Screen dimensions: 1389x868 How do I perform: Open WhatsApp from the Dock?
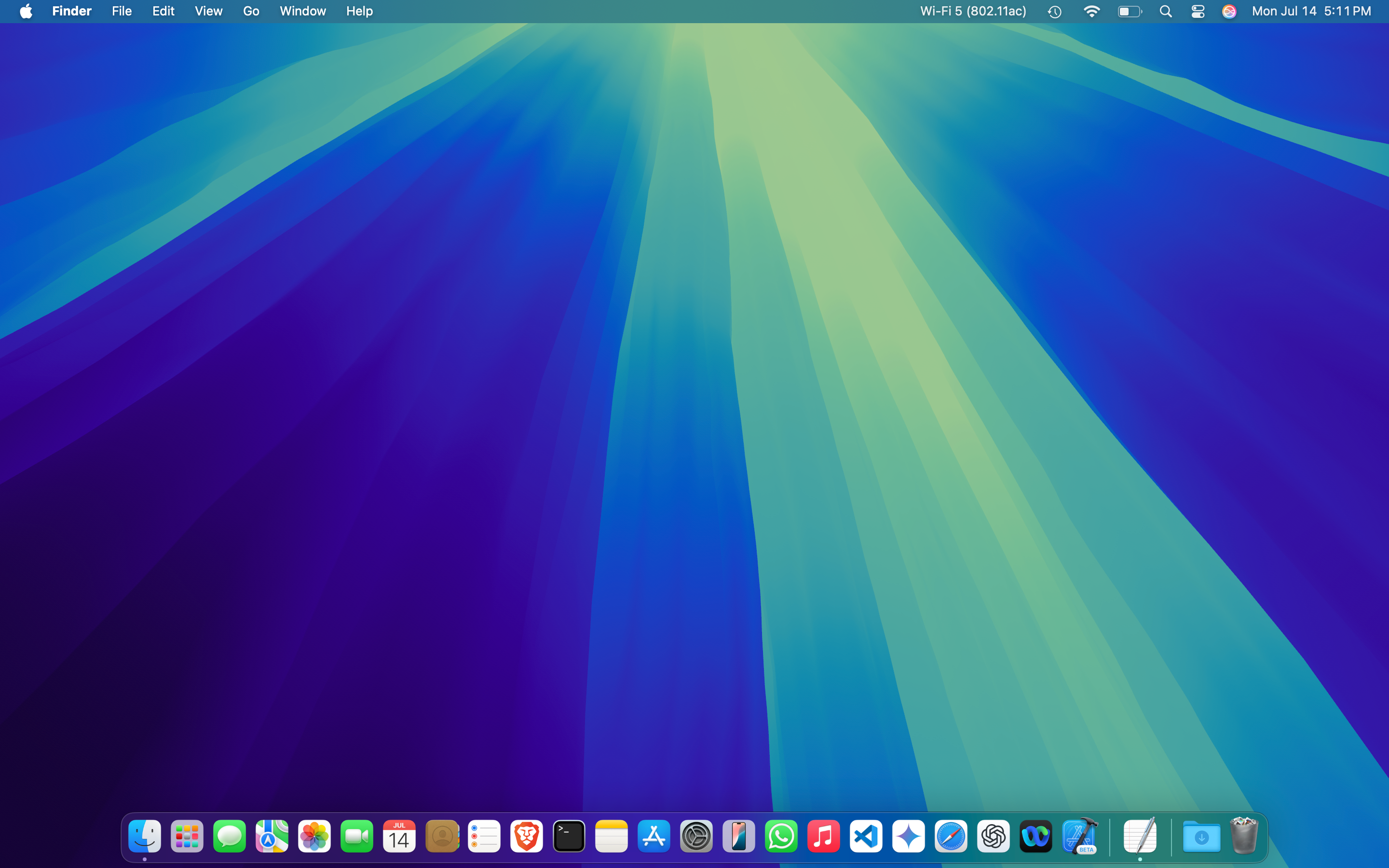[x=781, y=837]
